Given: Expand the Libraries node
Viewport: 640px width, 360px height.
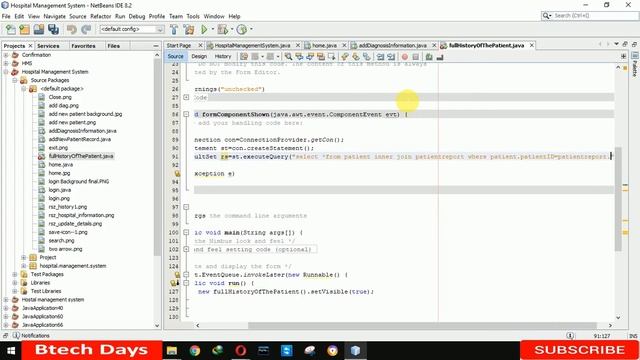Looking at the screenshot, I should pyautogui.click(x=15, y=283).
